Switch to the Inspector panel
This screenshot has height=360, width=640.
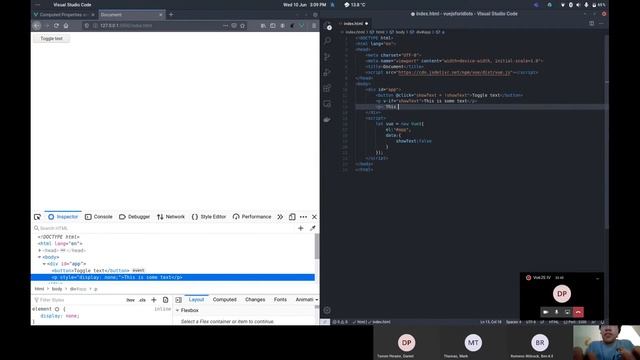[63, 217]
